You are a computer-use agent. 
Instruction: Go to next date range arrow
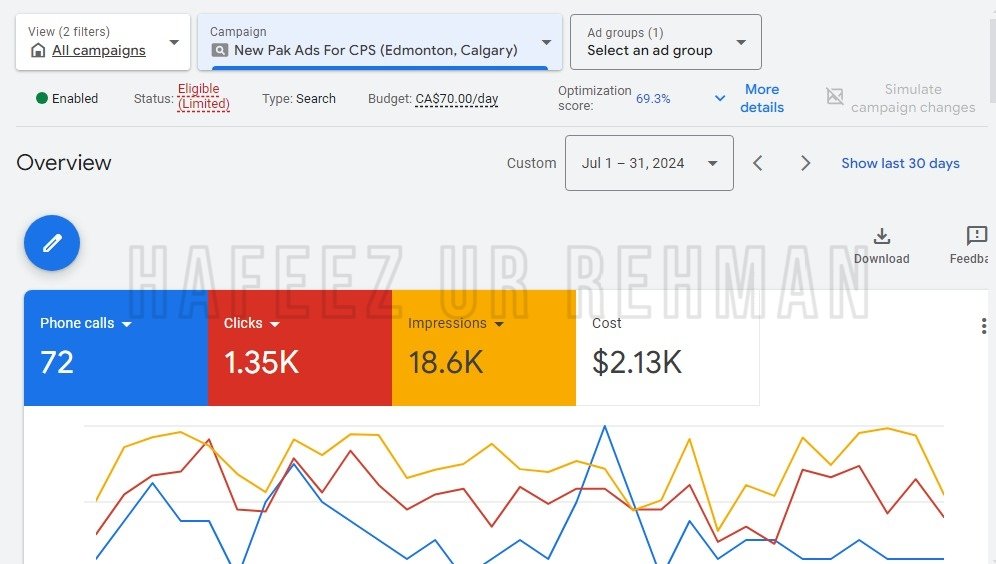pos(805,163)
